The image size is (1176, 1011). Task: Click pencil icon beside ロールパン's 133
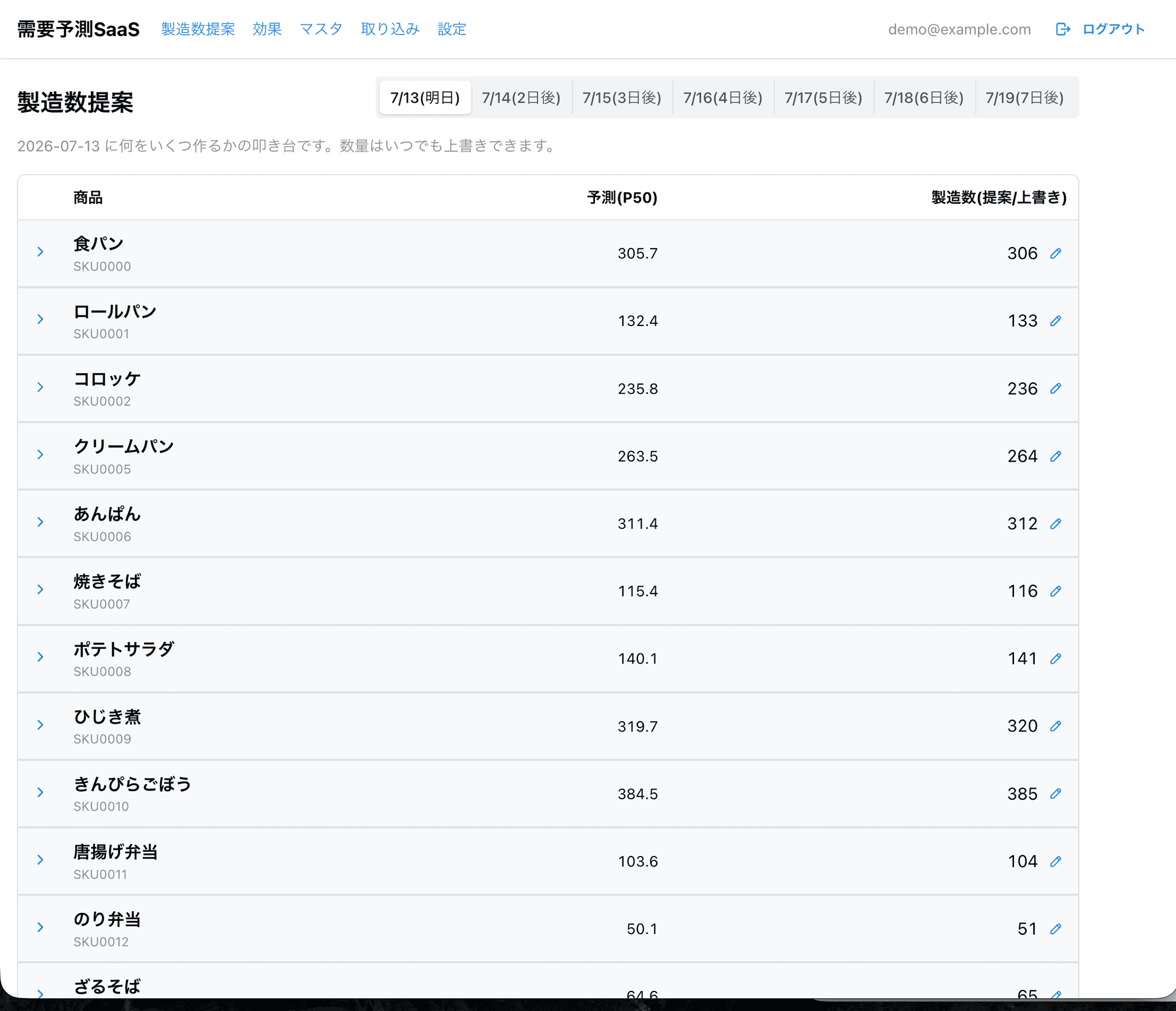1055,321
